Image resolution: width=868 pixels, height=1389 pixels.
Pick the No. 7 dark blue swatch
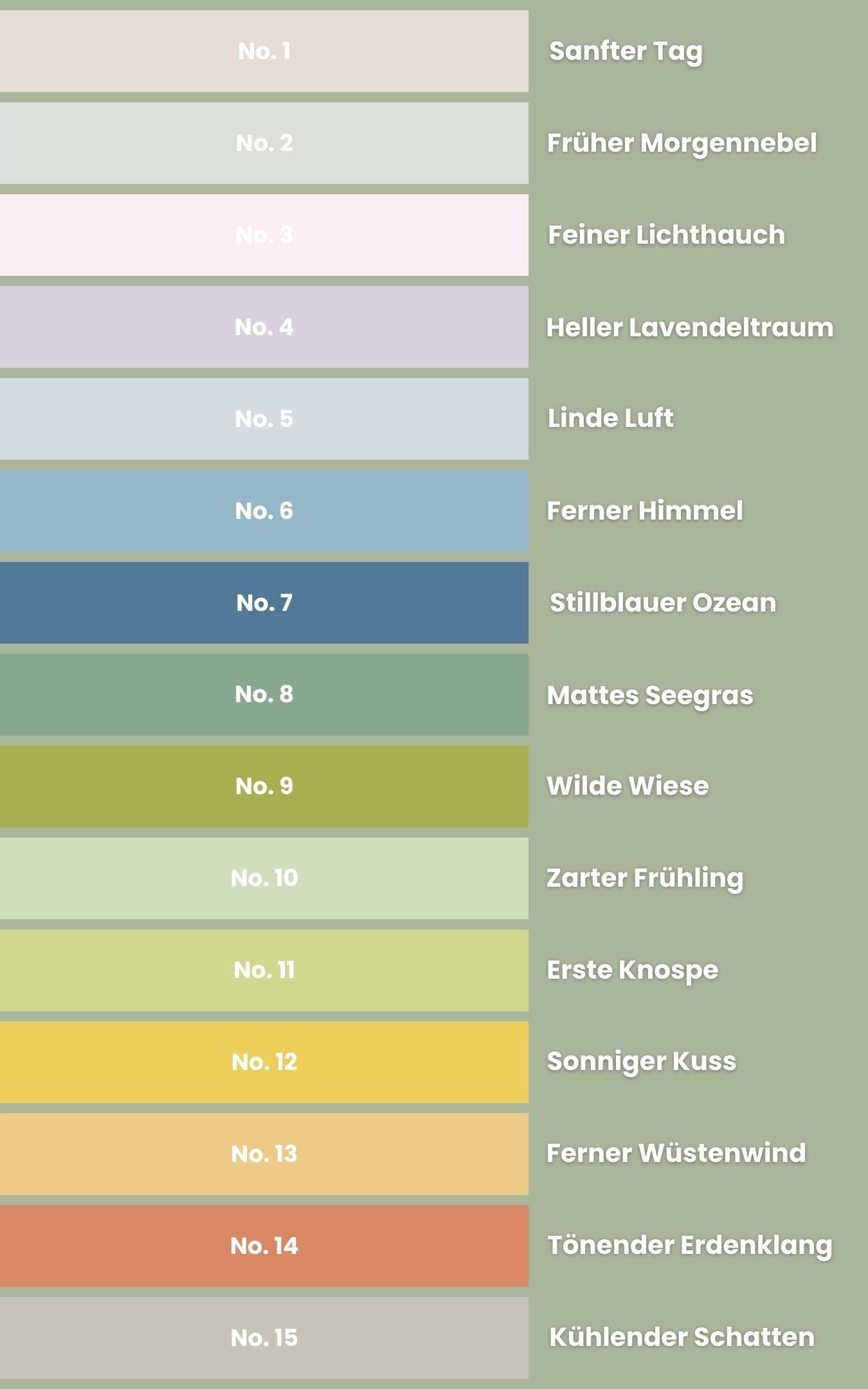pos(264,603)
